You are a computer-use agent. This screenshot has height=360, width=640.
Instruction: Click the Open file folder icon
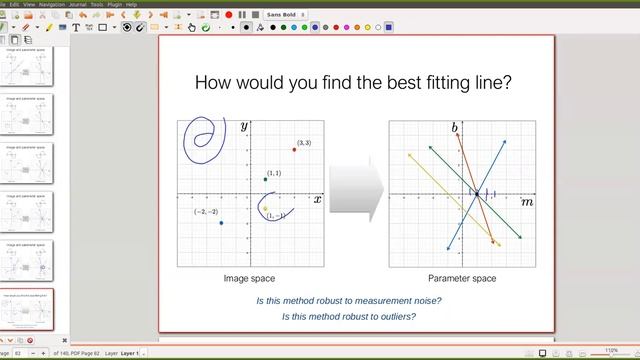(x=28, y=15)
